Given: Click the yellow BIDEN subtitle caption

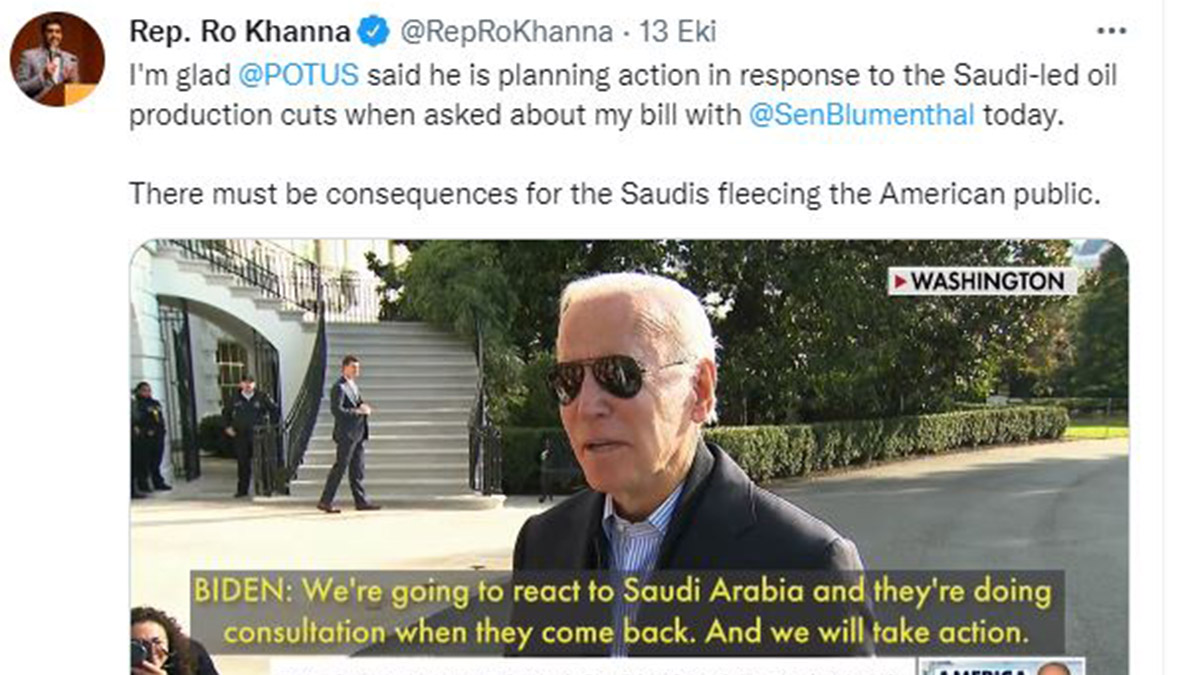Looking at the screenshot, I should pyautogui.click(x=622, y=611).
